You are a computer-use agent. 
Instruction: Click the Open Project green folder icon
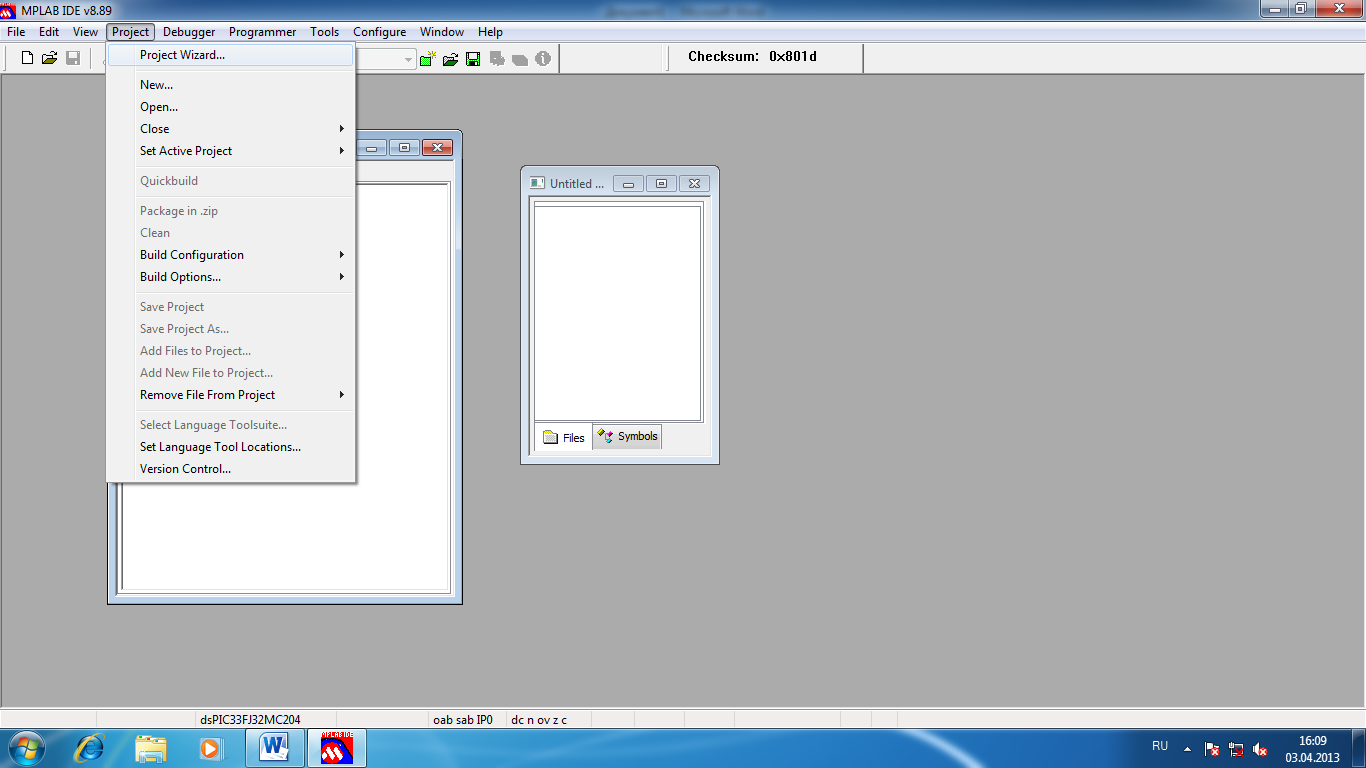pyautogui.click(x=451, y=59)
